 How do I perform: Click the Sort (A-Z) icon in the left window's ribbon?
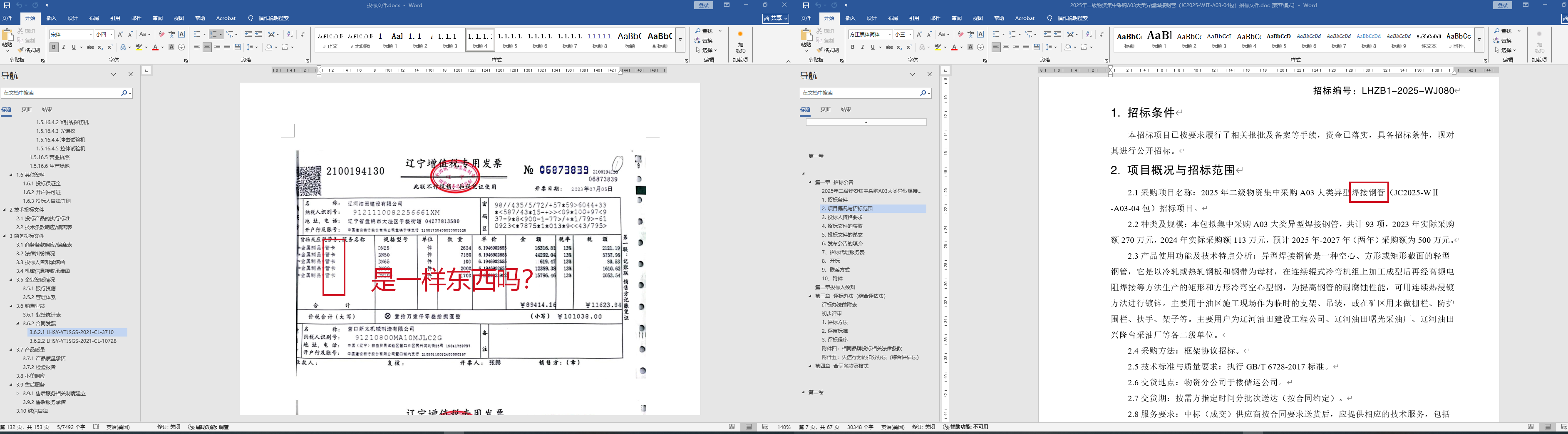pos(290,35)
